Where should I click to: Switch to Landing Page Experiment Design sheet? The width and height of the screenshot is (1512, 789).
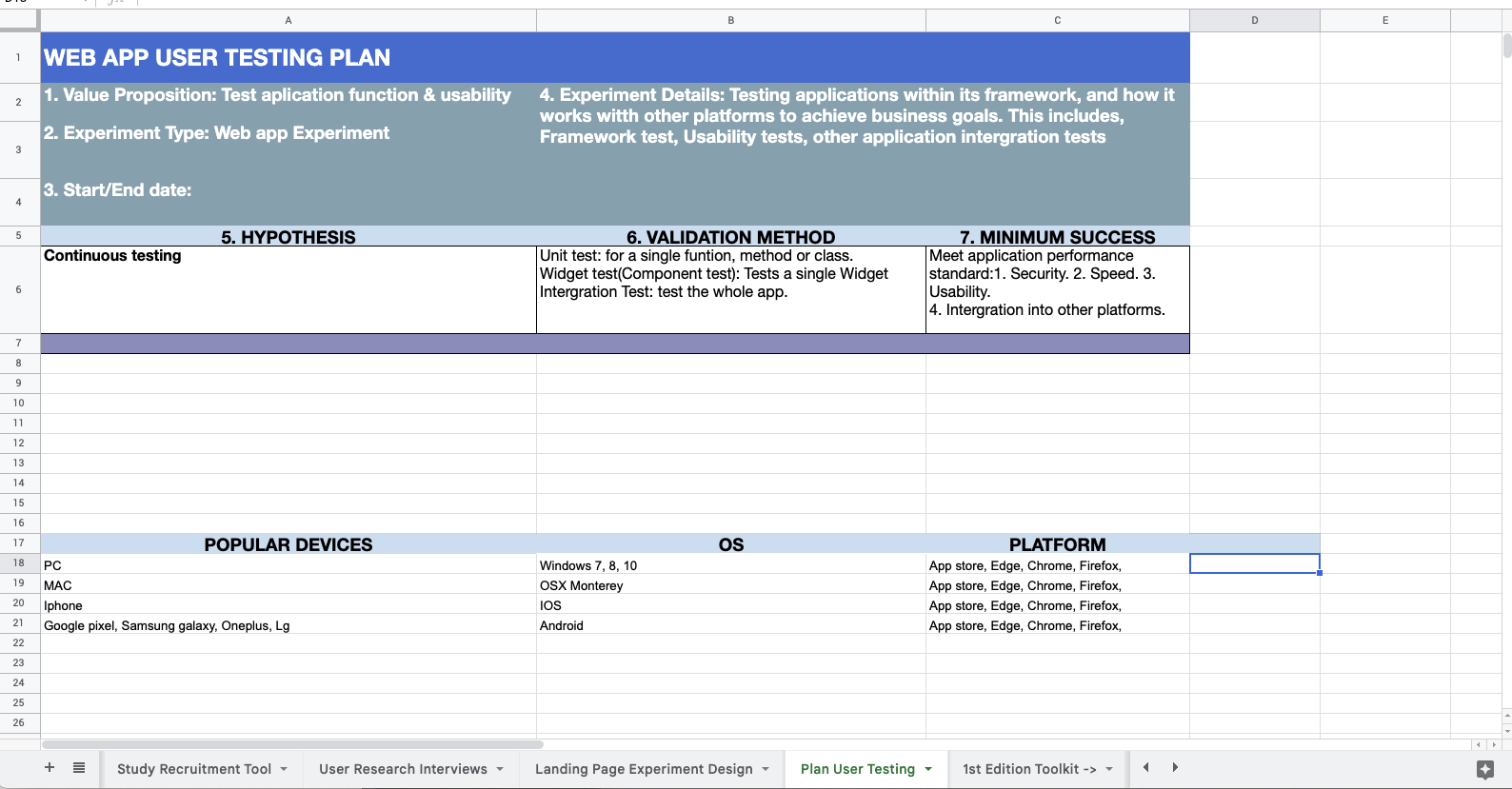click(644, 769)
